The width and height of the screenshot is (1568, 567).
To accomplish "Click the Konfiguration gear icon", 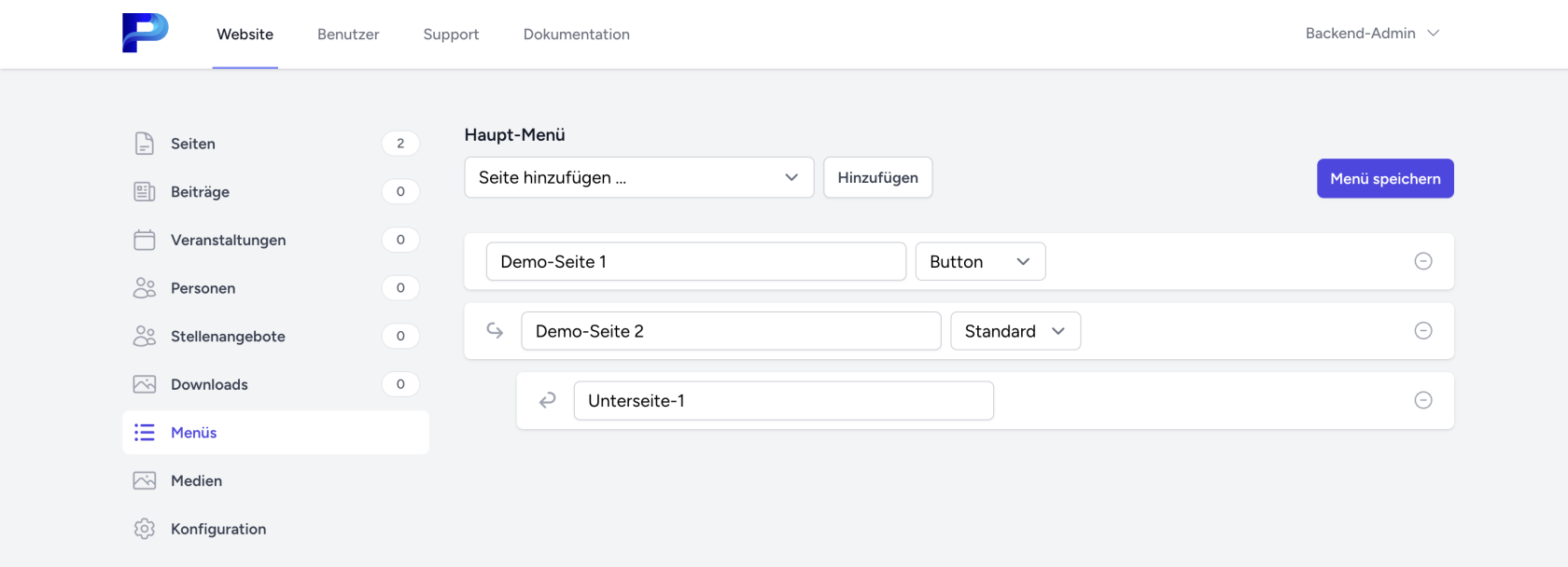I will (144, 529).
